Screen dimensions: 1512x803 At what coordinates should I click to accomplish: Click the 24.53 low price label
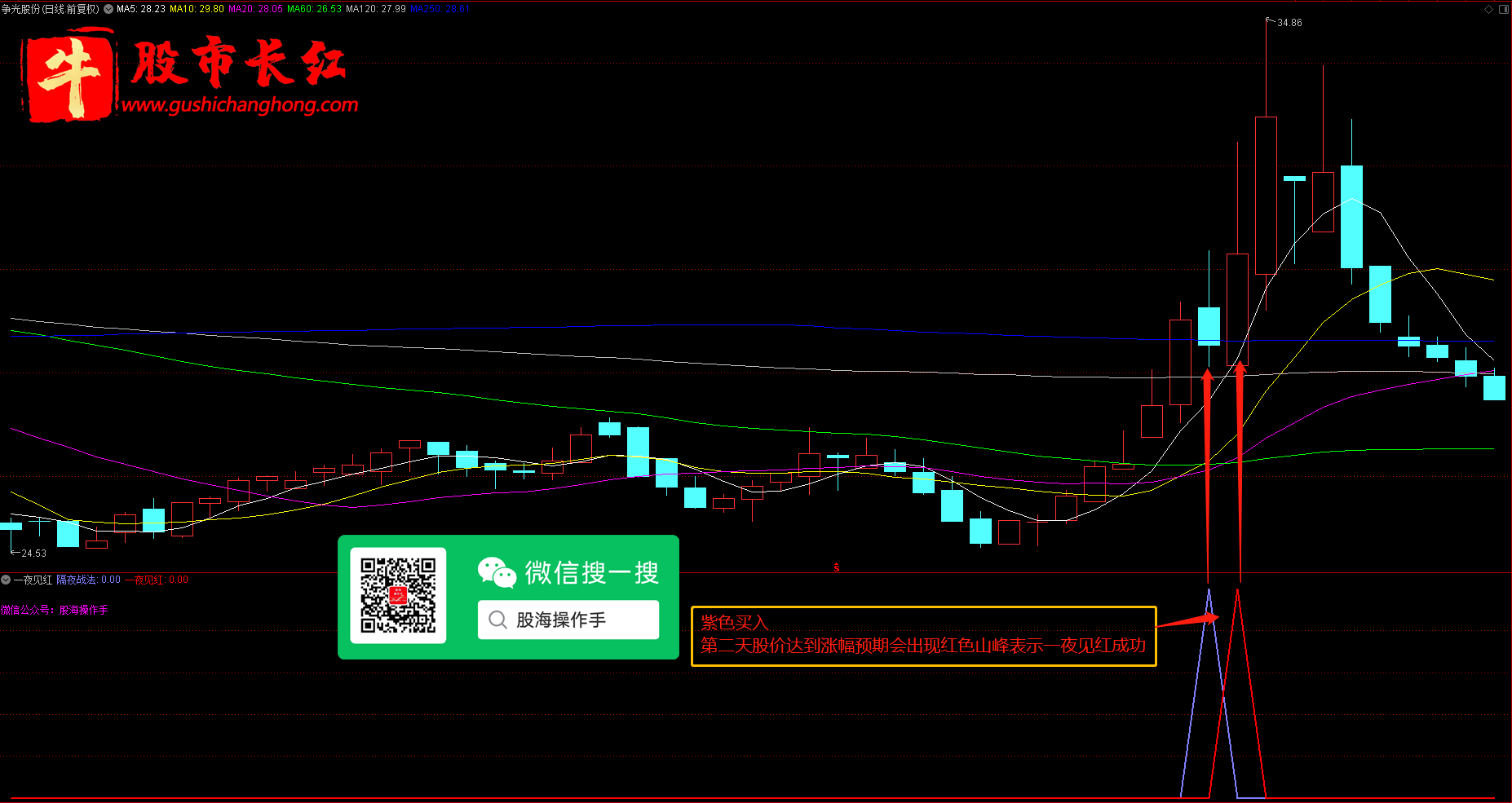tap(33, 554)
